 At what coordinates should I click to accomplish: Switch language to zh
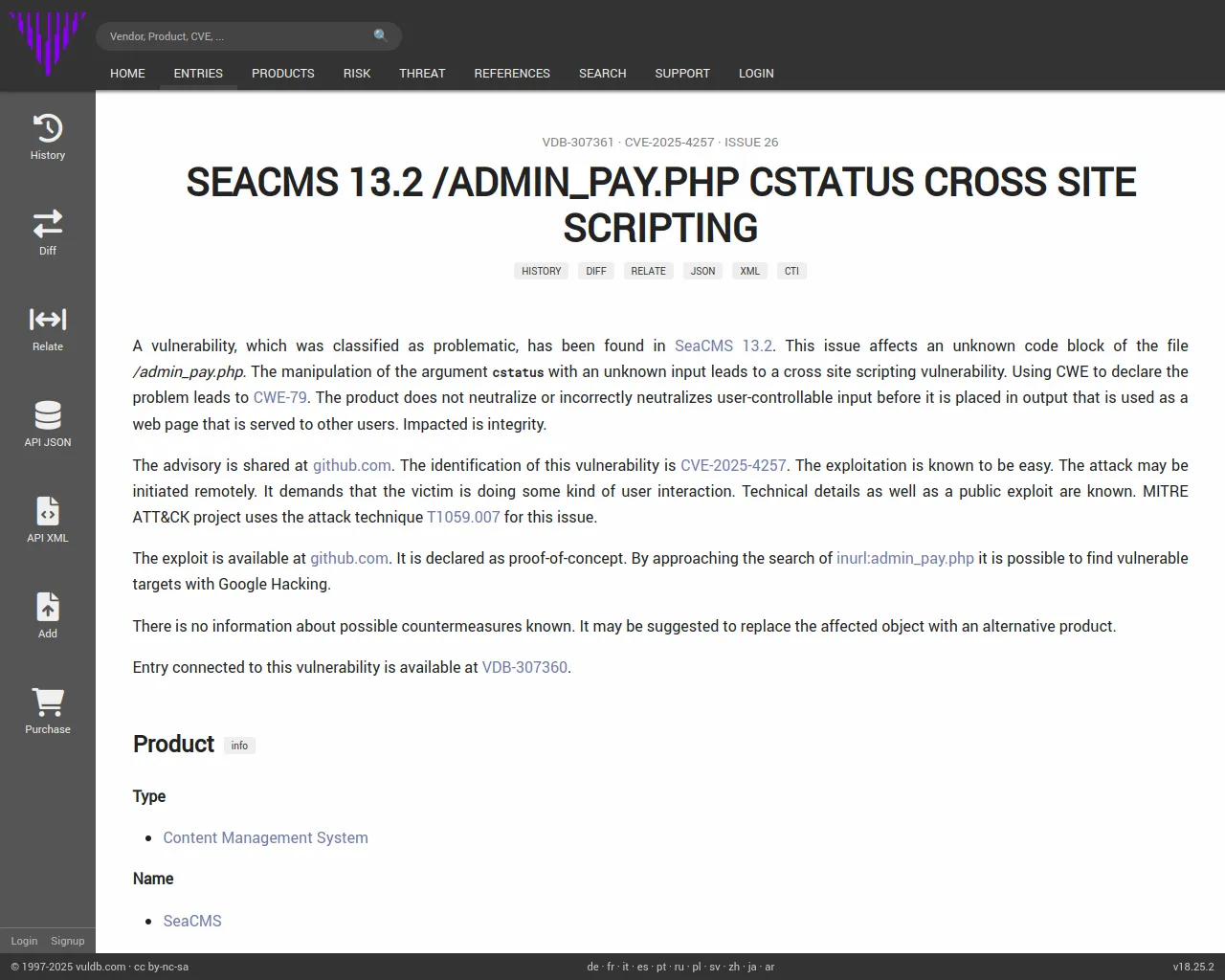tap(734, 967)
